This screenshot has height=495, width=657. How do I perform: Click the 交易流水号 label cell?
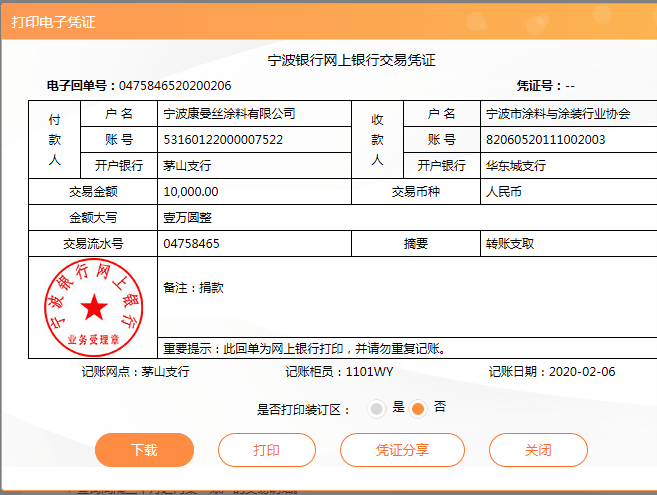point(93,244)
